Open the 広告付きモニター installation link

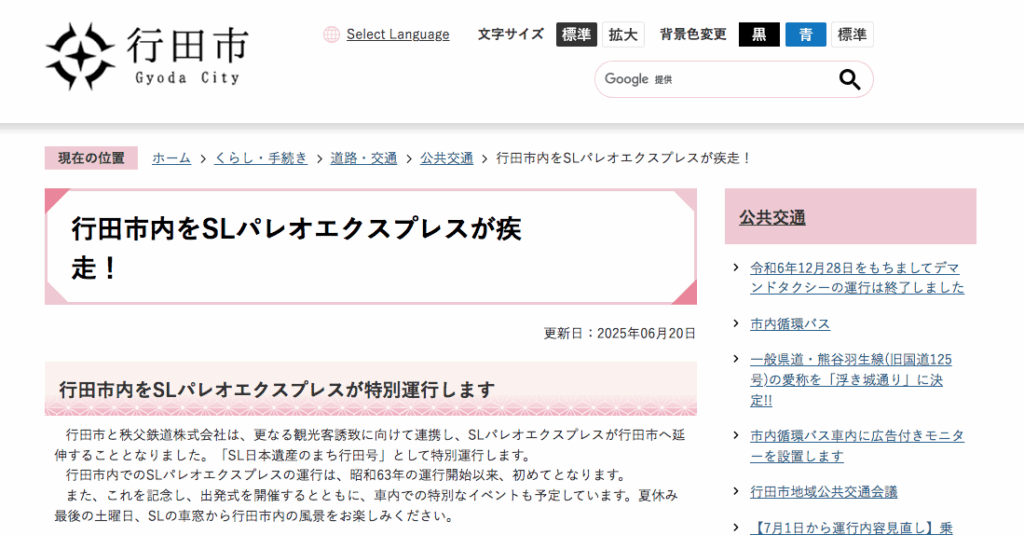point(857,446)
